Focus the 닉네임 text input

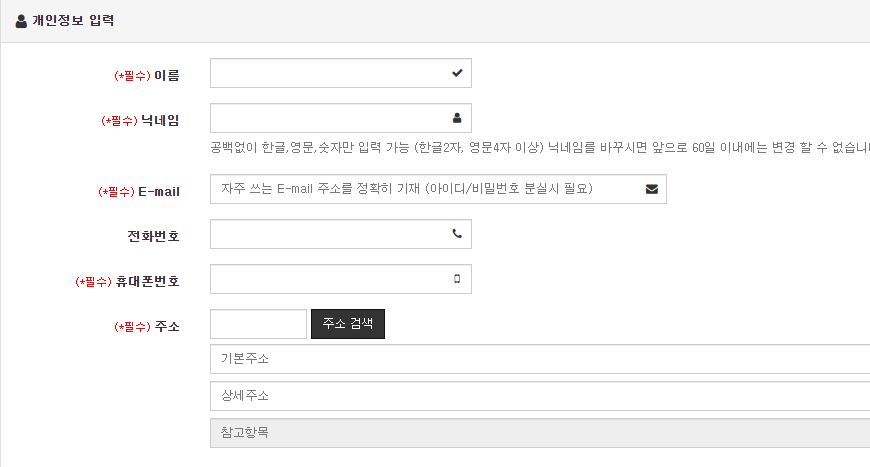tap(328, 118)
